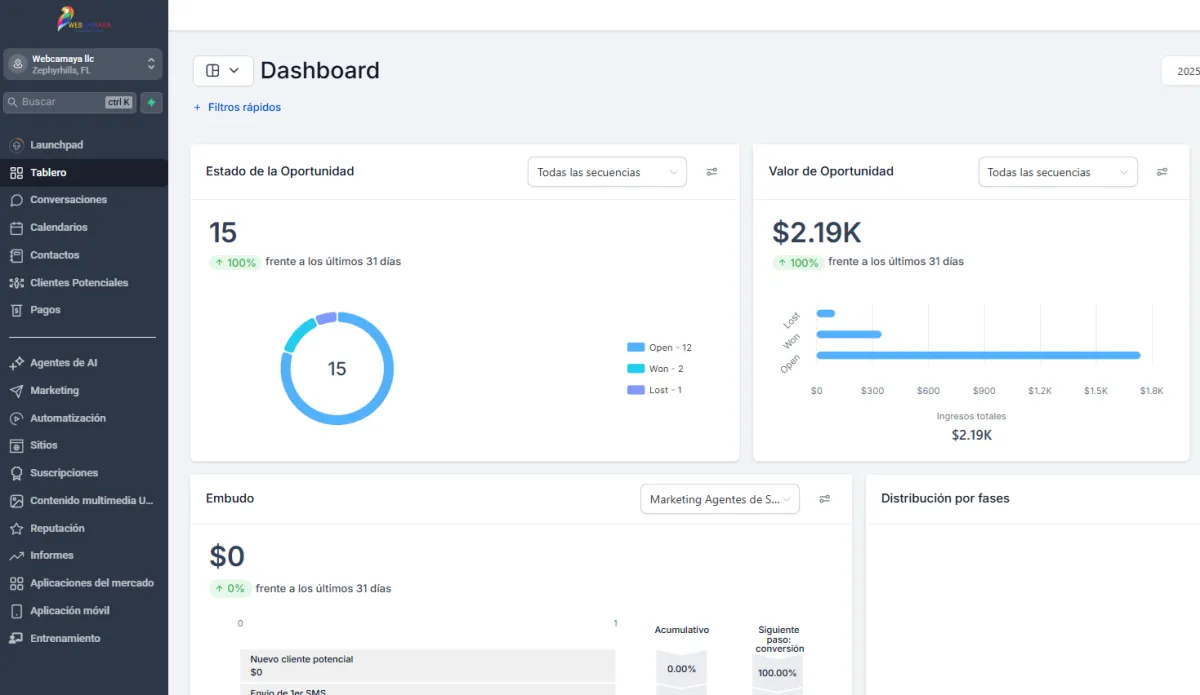Open filter settings for Estado de la Oportunidad
This screenshot has width=1200, height=695.
click(712, 172)
